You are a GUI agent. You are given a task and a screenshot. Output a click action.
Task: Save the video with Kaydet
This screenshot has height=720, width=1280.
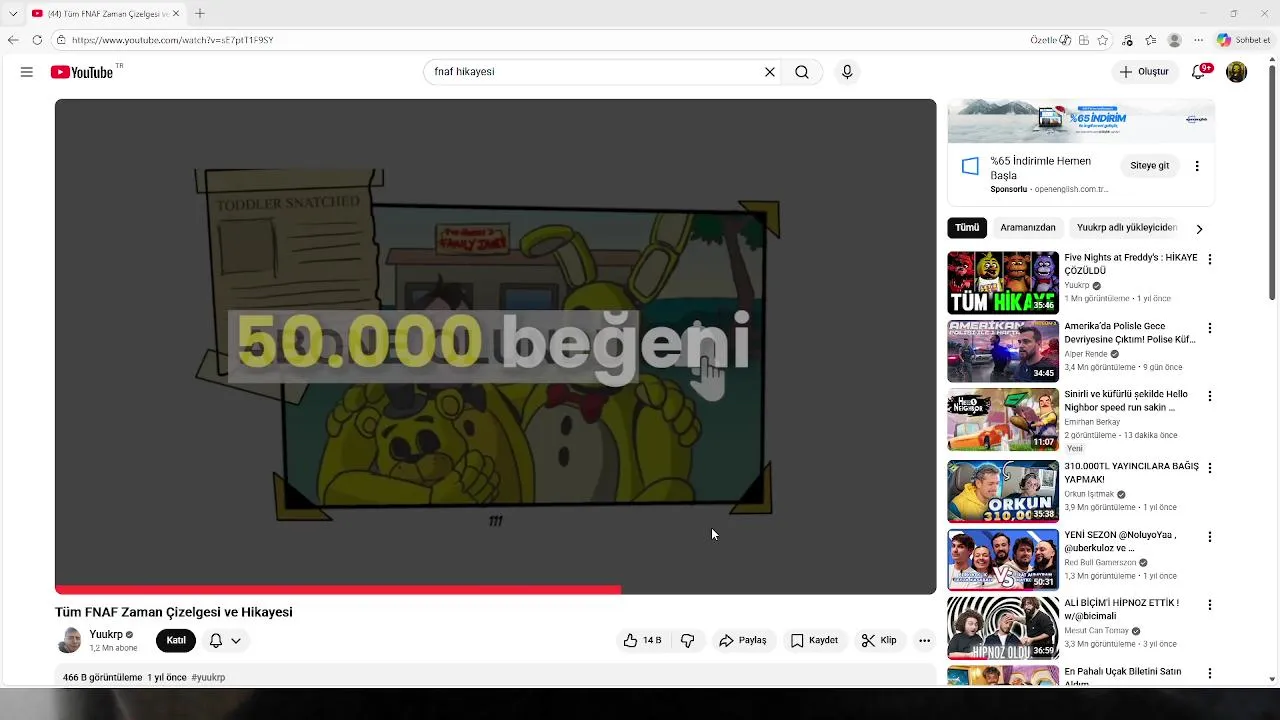814,641
